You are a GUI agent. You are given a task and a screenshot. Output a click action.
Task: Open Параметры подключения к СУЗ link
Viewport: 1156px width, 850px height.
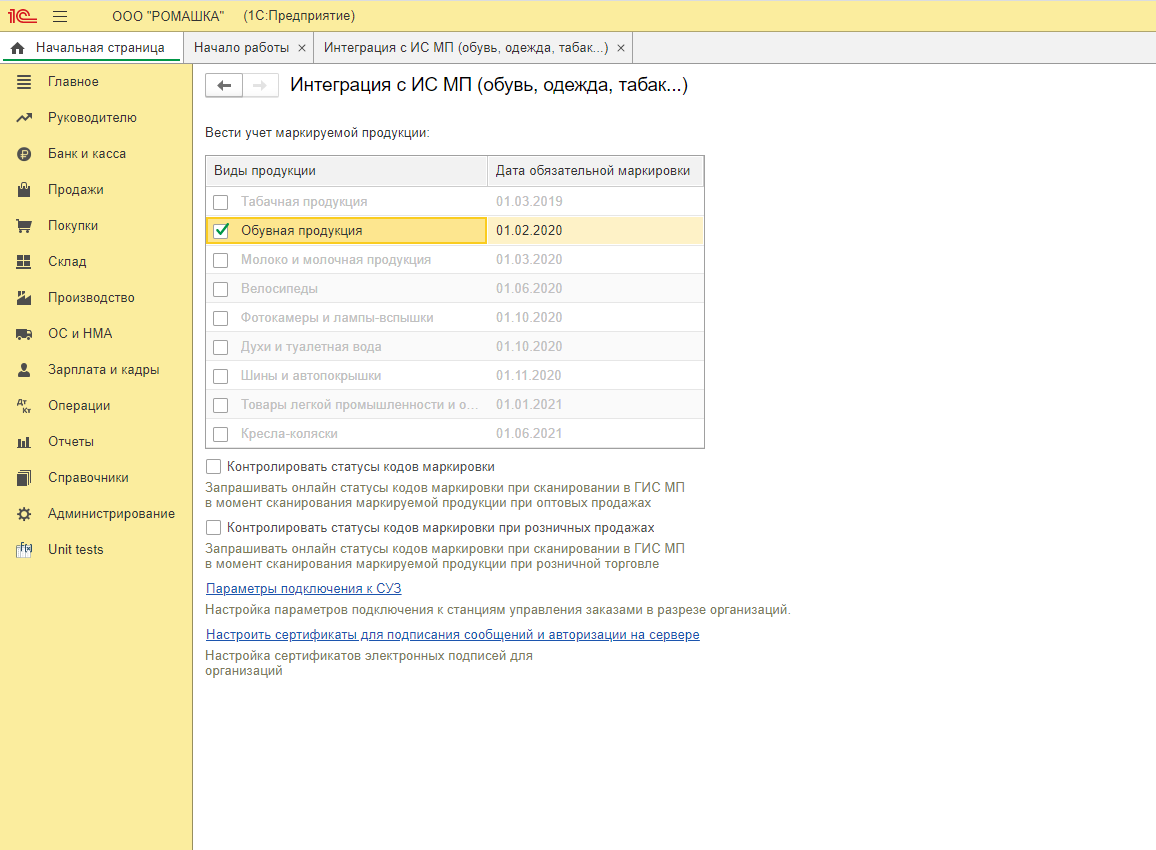click(x=304, y=588)
